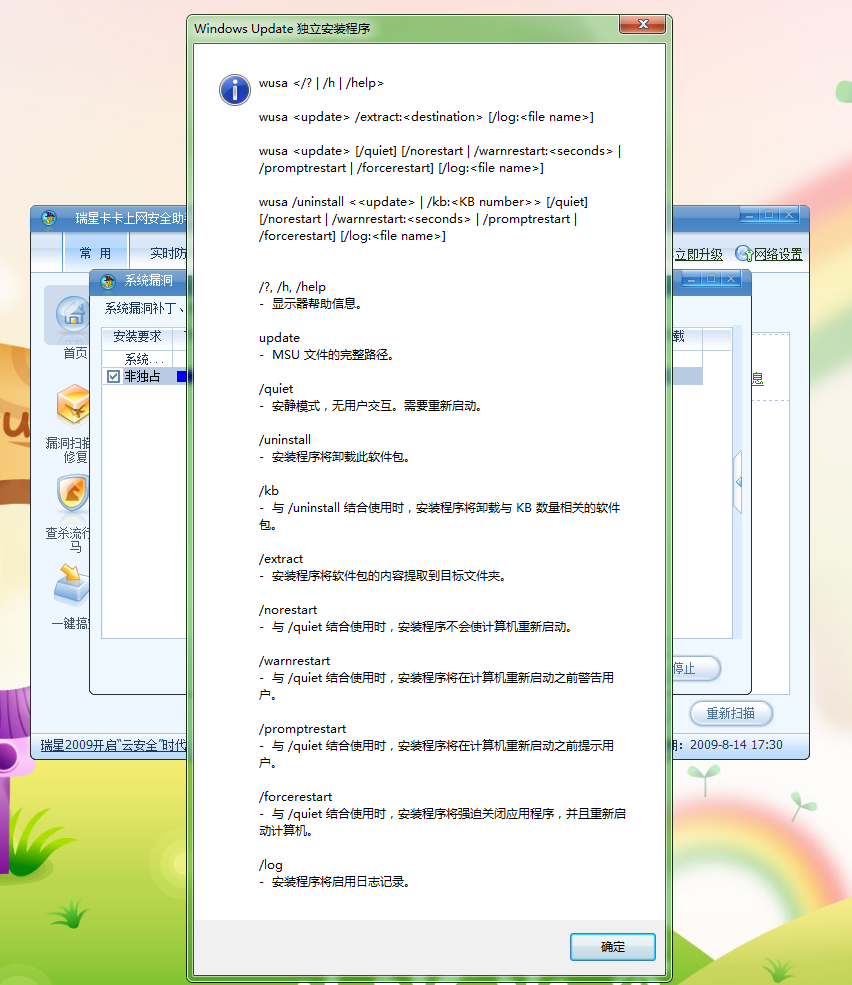
Task: Open the 瑞星2009开启"云安全"时代 status link
Action: coord(114,745)
